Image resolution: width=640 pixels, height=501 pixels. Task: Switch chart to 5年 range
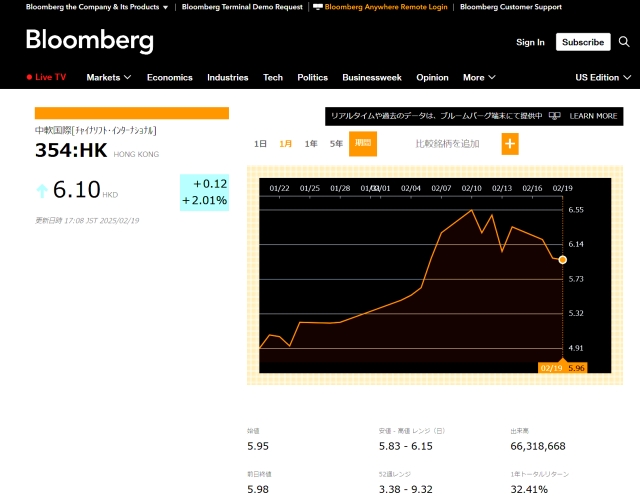point(336,144)
